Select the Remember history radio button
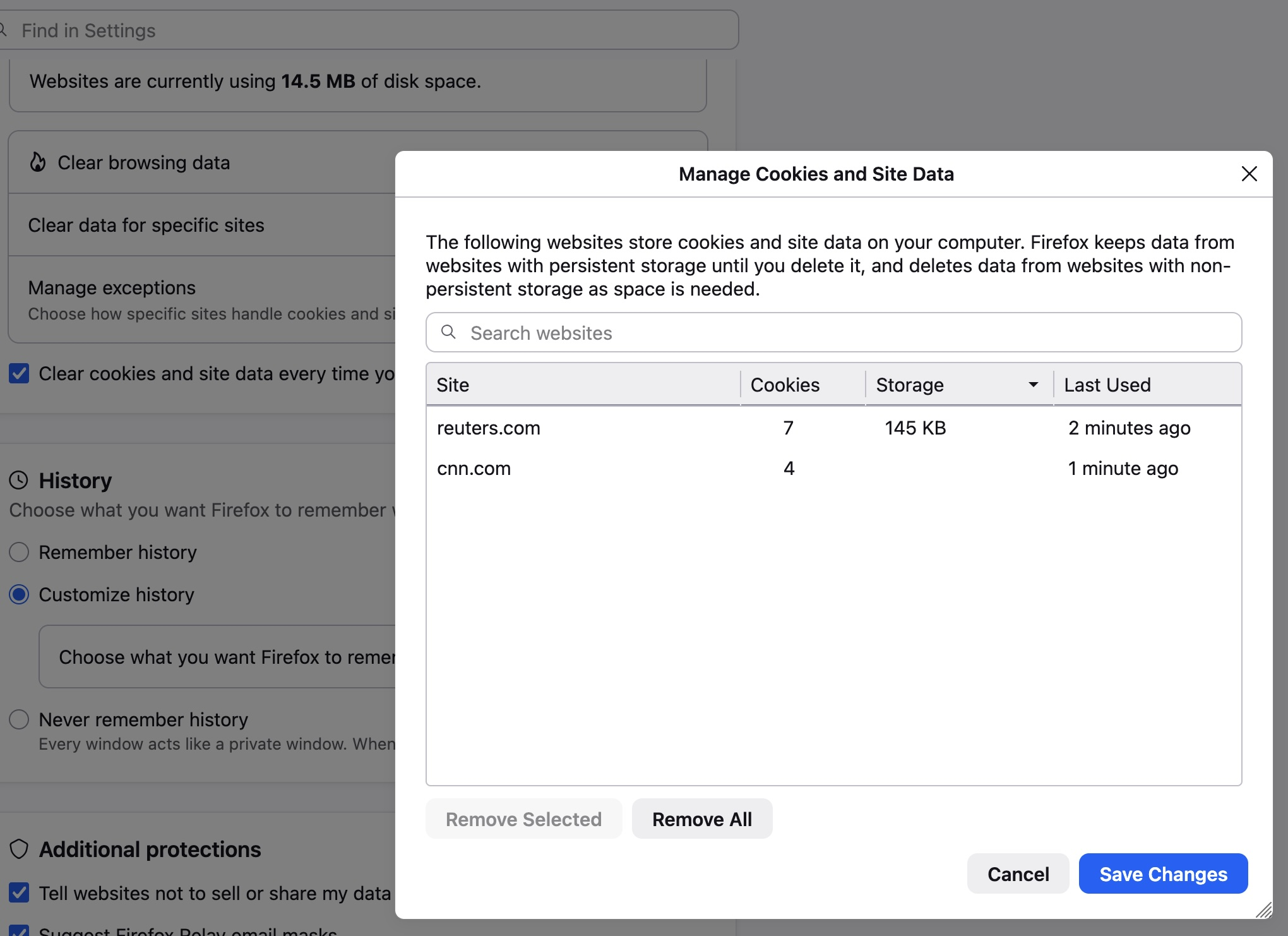Image resolution: width=1288 pixels, height=936 pixels. [19, 552]
